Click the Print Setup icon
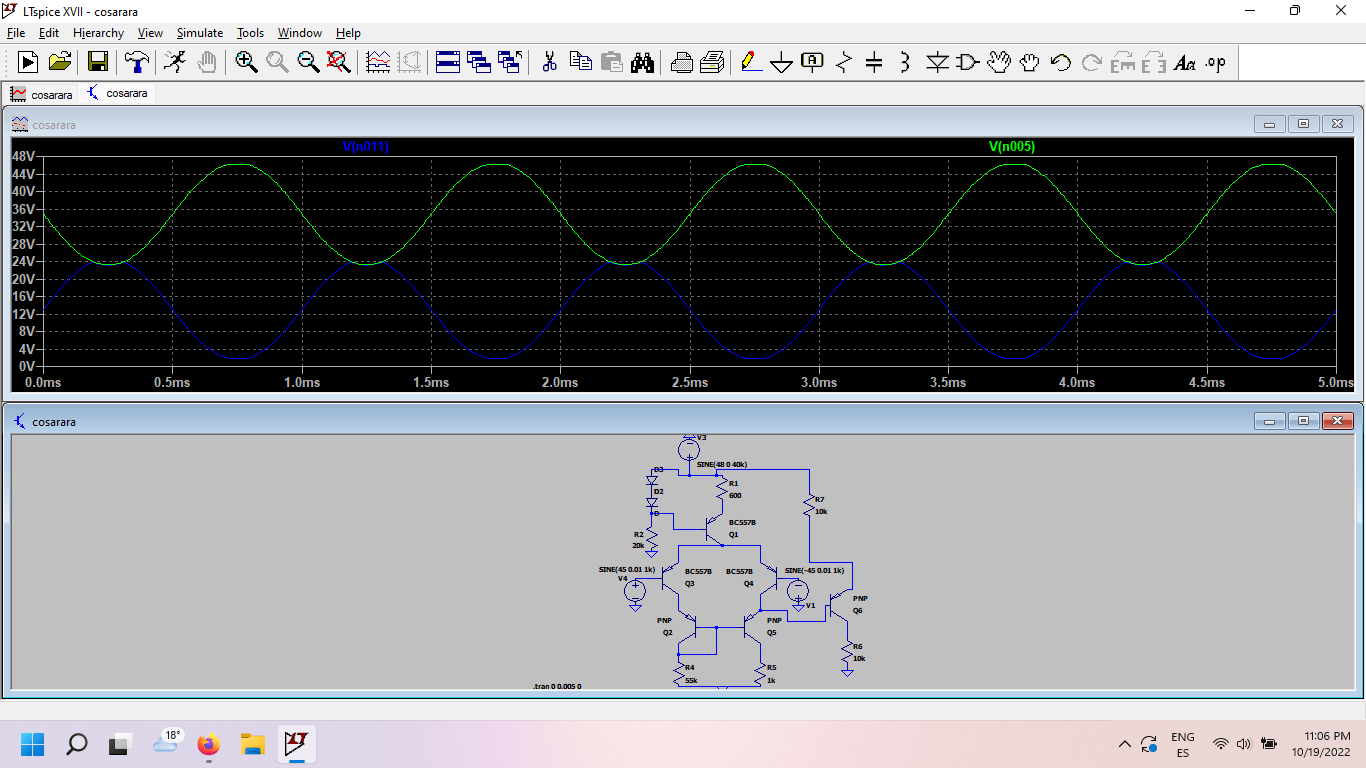This screenshot has height=768, width=1366. click(681, 62)
